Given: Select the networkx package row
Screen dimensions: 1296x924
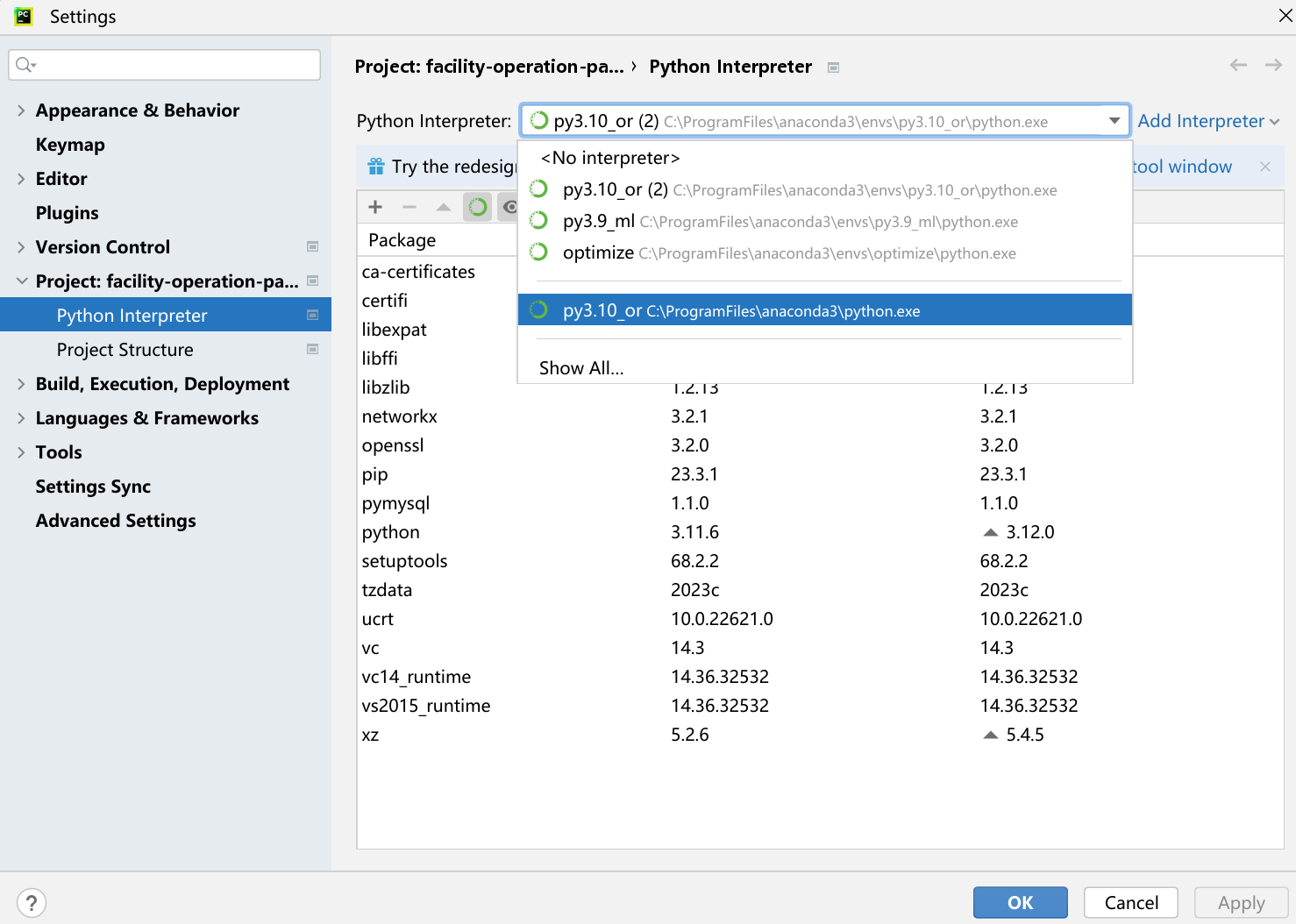Looking at the screenshot, I should 820,416.
